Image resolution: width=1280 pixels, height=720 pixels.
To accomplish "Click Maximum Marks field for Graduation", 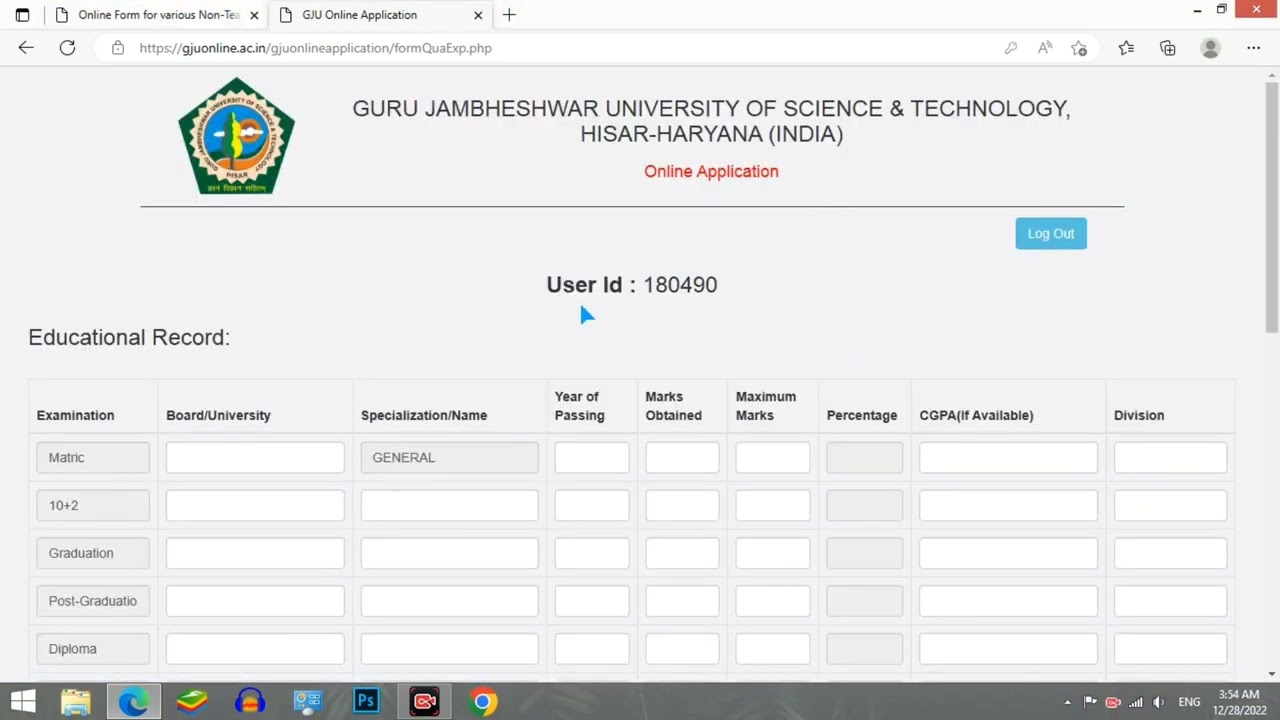I will coord(773,553).
